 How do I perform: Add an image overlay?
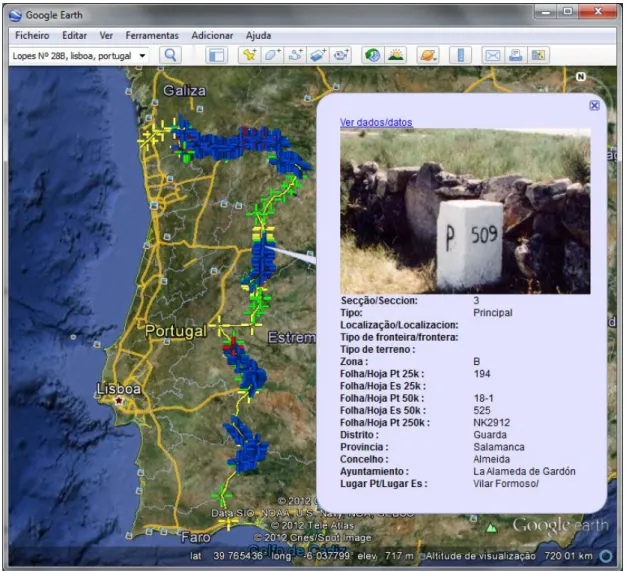pos(318,55)
